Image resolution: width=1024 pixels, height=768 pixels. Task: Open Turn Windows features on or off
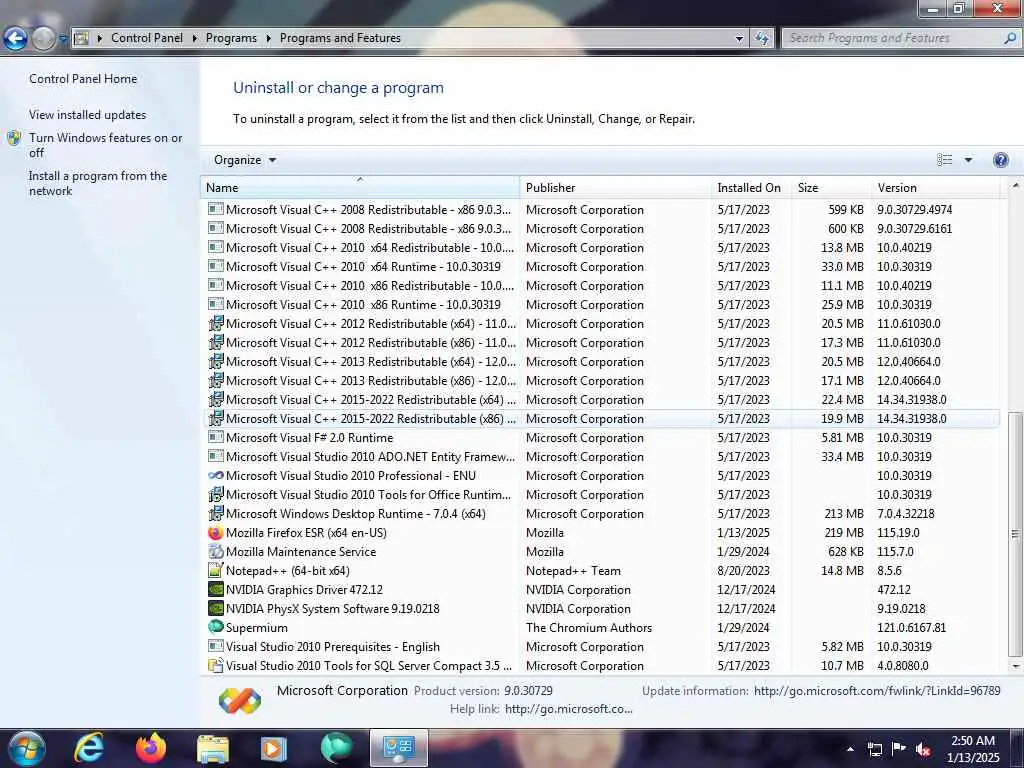coord(106,145)
